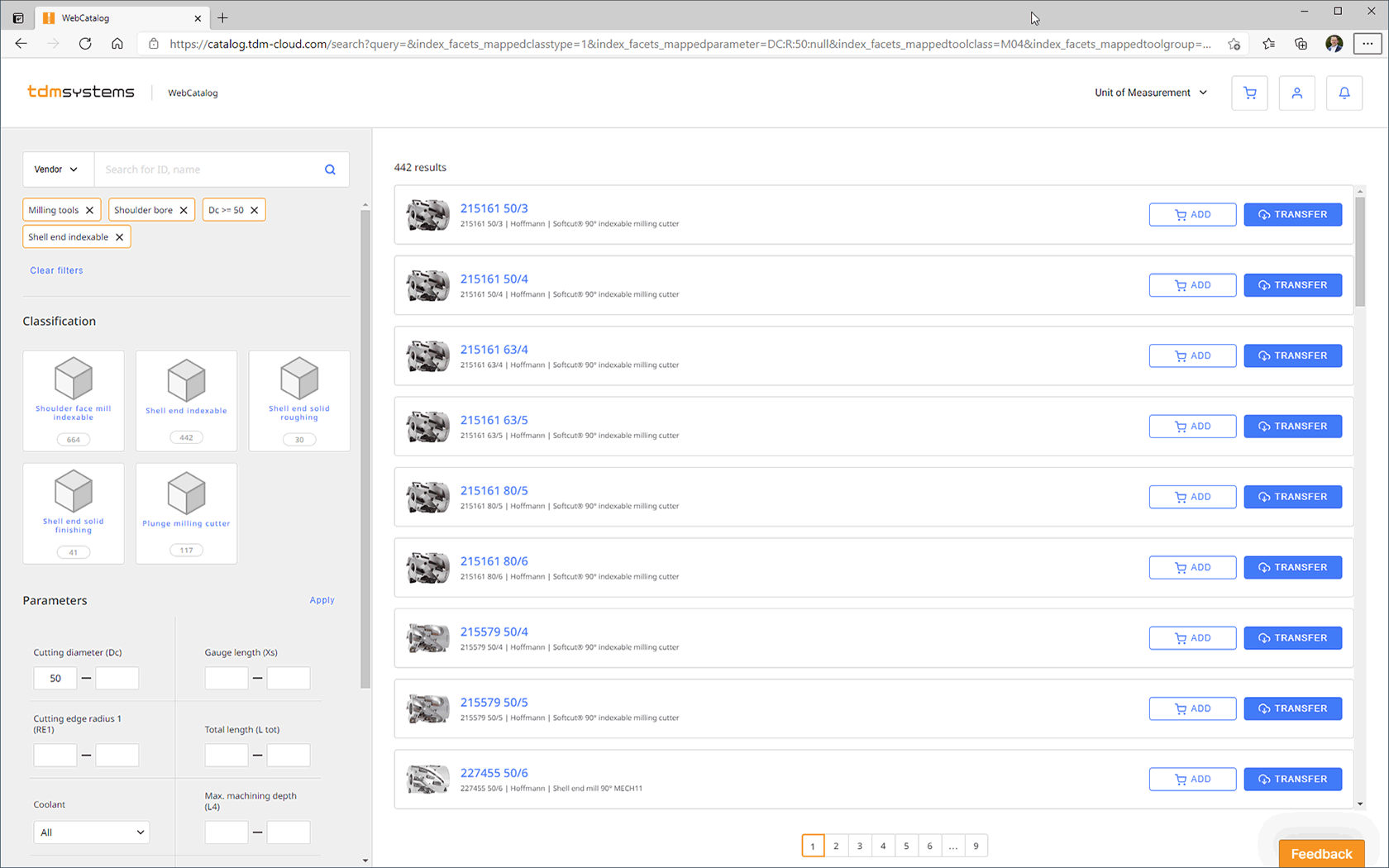Open the shopping cart icon in header
This screenshot has width=1389, height=868.
pyautogui.click(x=1249, y=93)
